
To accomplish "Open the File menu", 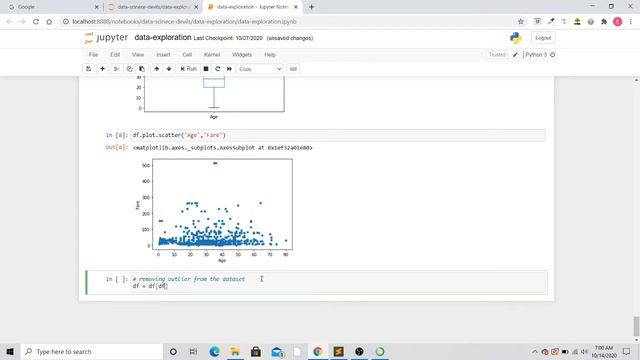I will coord(93,55).
